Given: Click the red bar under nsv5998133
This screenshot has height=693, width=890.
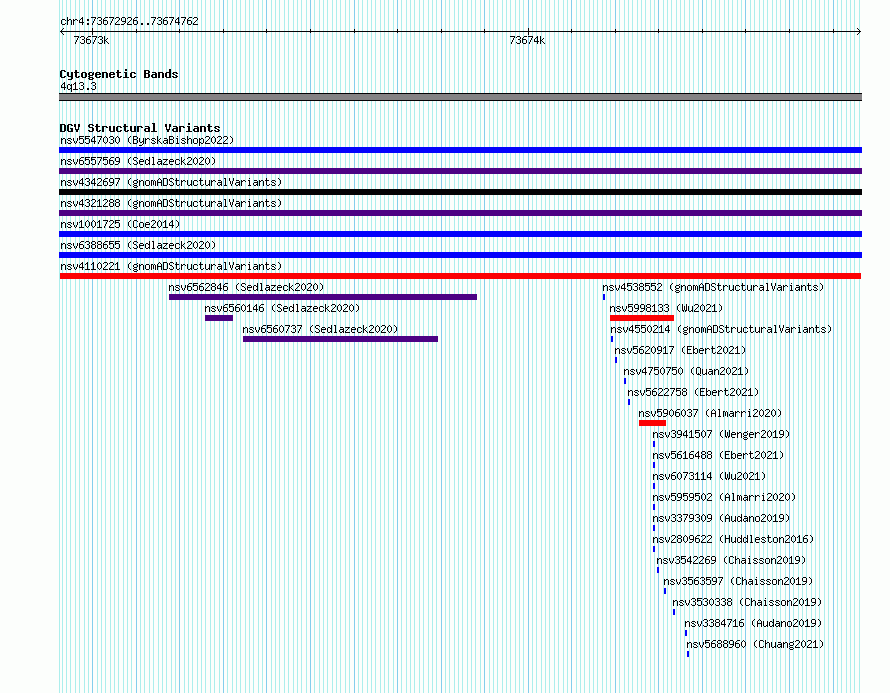Looking at the screenshot, I should tap(642, 318).
